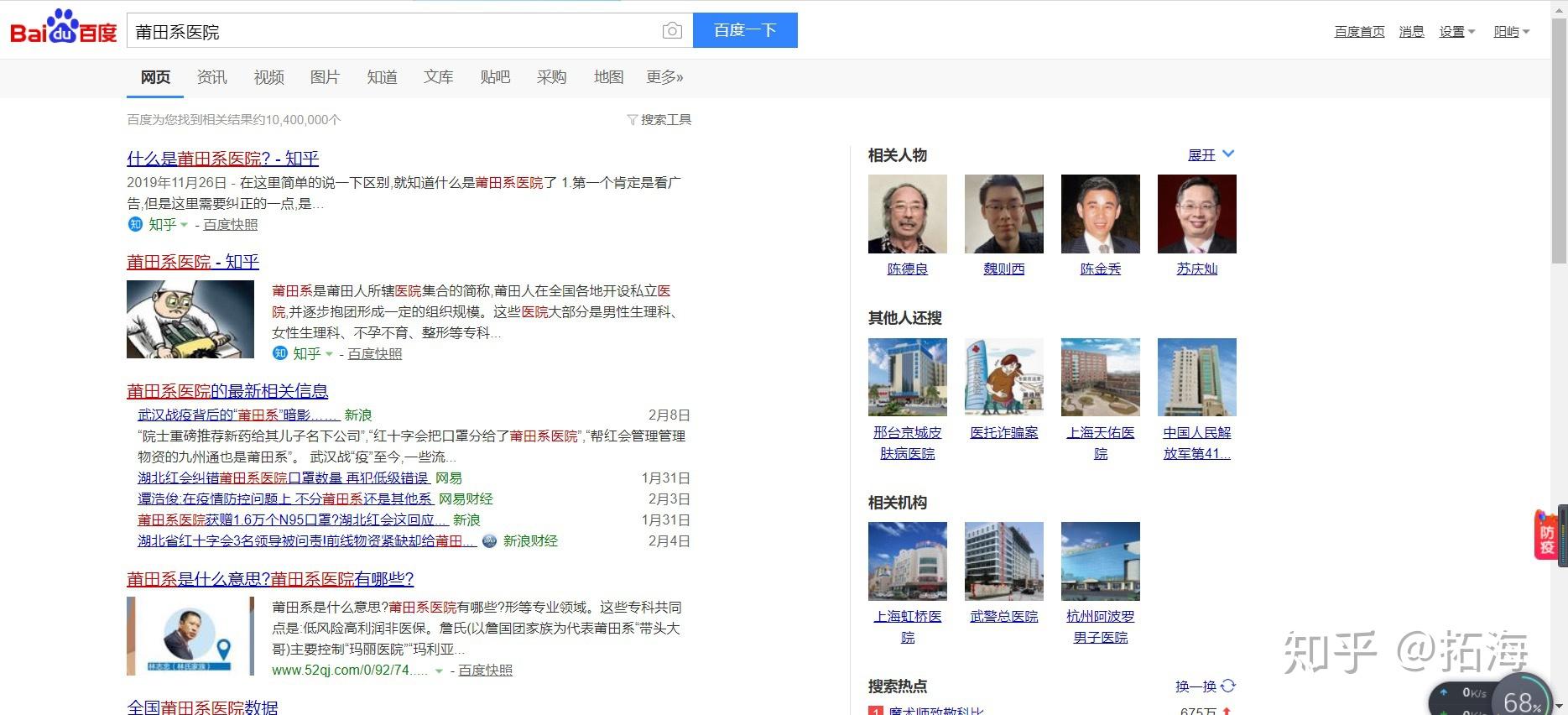
Task: Open 医托诈骗案 cartoon thumbnail
Action: click(x=1004, y=377)
